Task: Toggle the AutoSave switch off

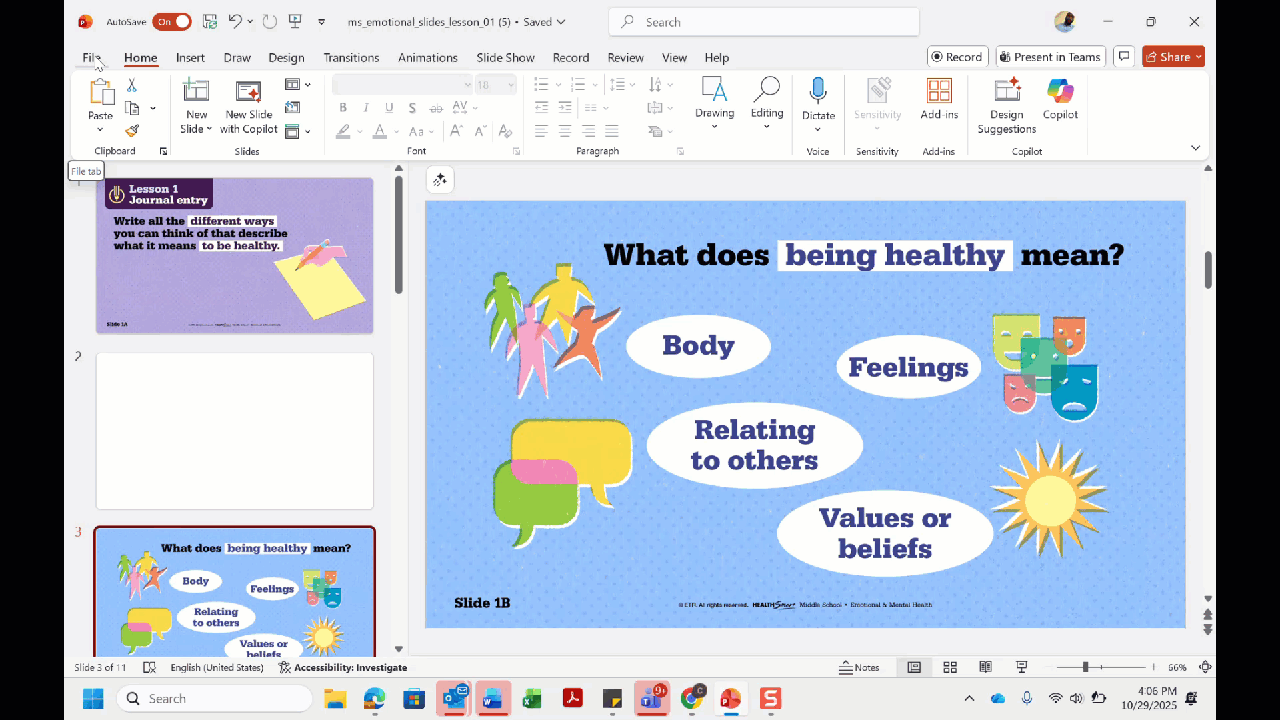Action: coord(172,21)
